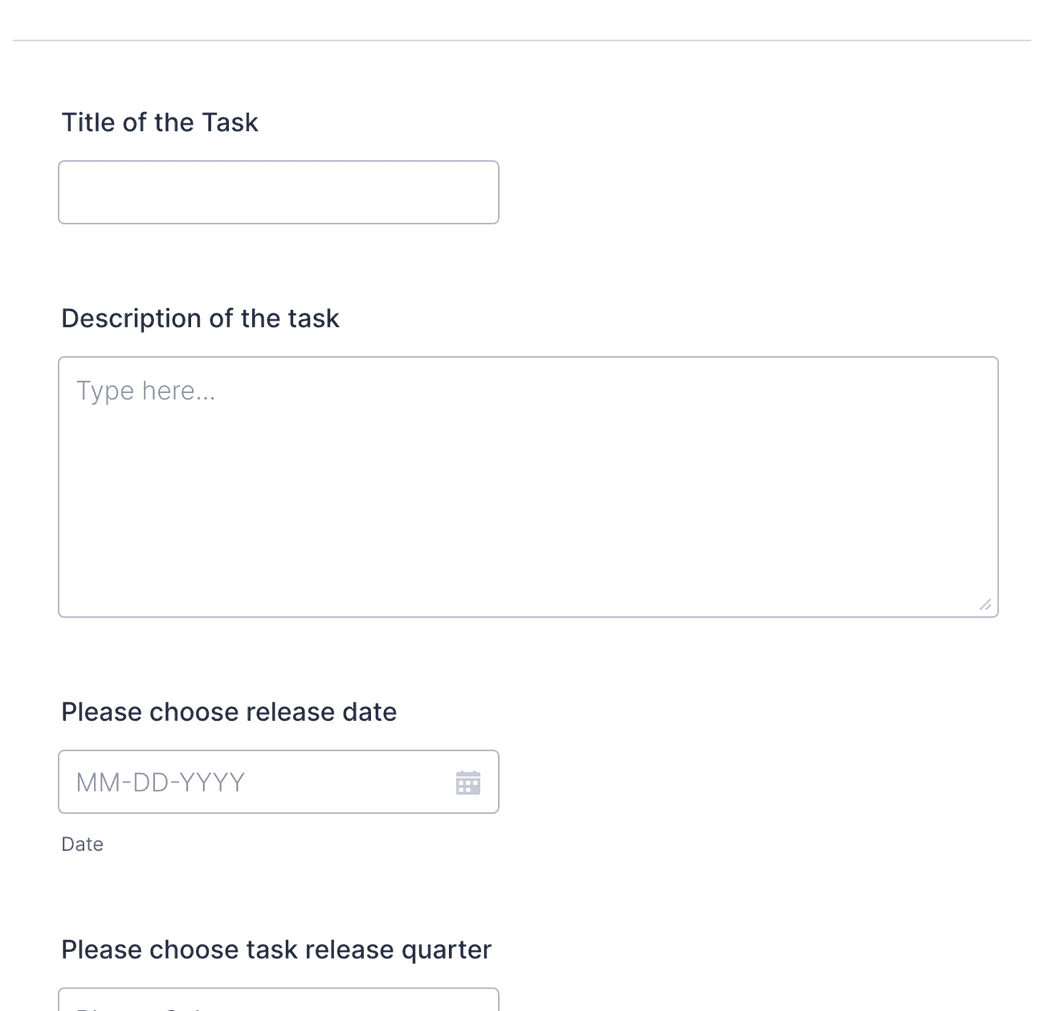Click the calendar grid icon in date field
1044x1011 pixels.
pyautogui.click(x=468, y=782)
